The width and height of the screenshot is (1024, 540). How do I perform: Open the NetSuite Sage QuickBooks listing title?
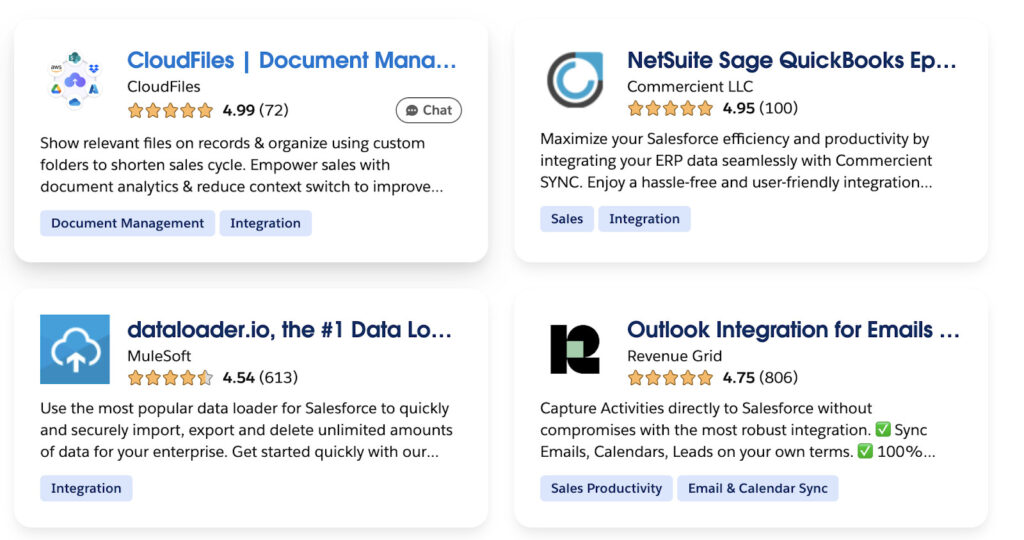click(x=791, y=61)
